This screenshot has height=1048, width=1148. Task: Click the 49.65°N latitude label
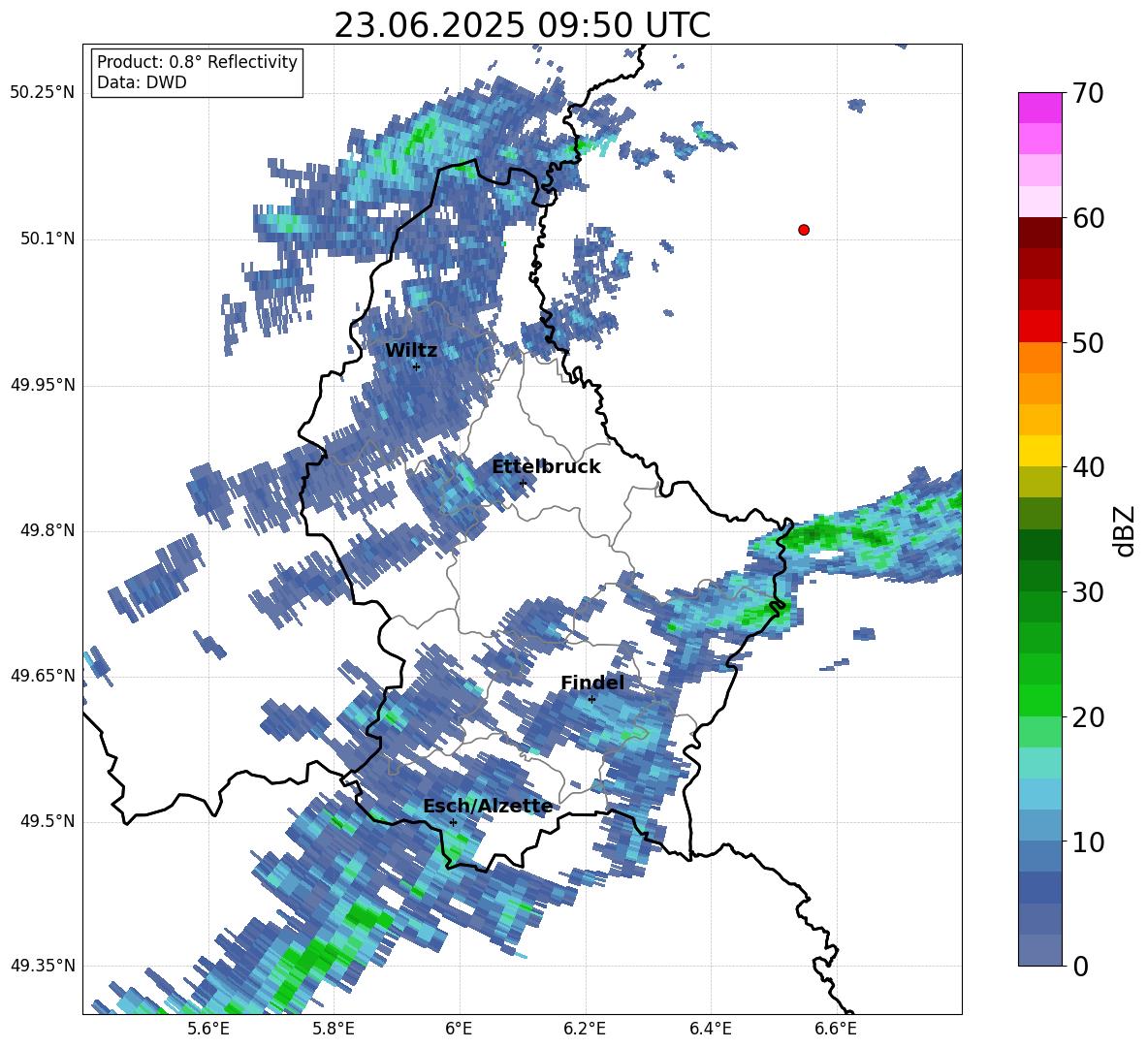43,675
